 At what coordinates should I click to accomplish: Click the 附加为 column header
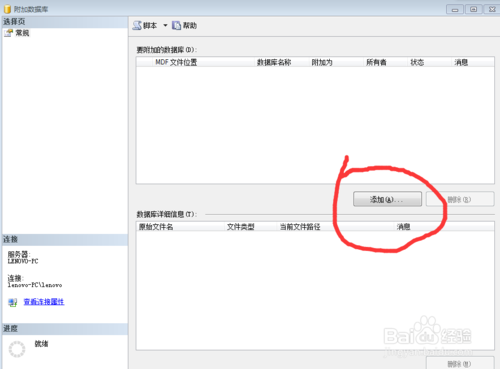click(x=322, y=62)
